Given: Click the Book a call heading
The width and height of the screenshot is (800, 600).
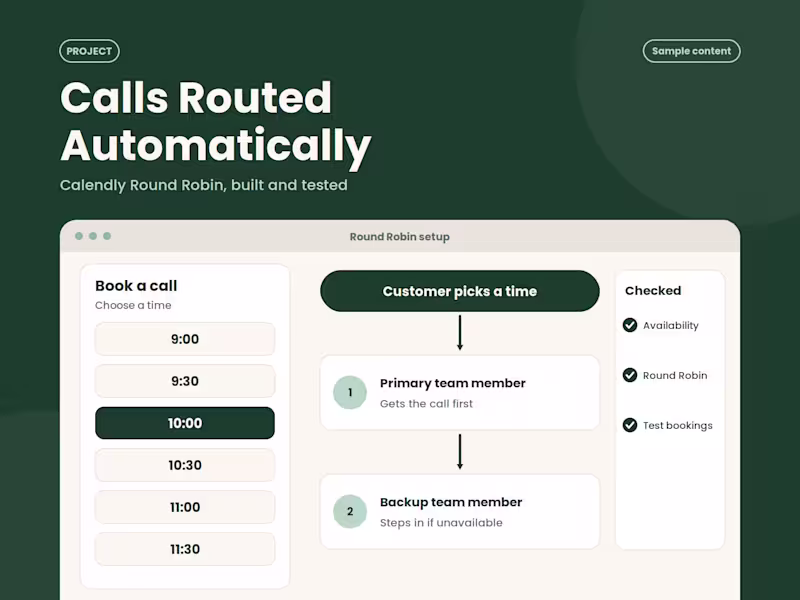Looking at the screenshot, I should point(136,286).
